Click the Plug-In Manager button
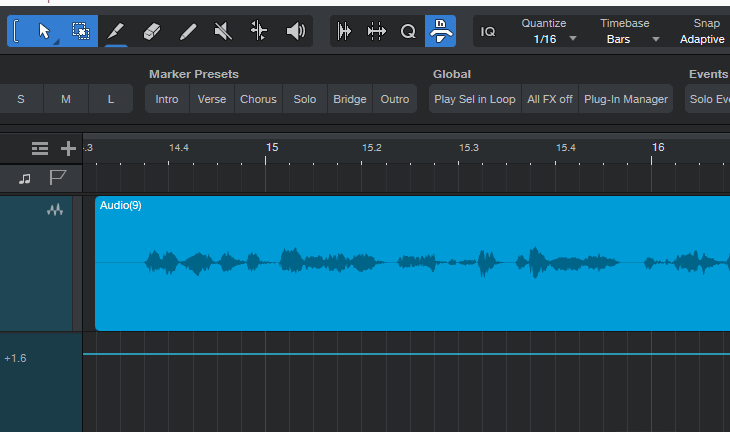The height and width of the screenshot is (432, 730). point(626,99)
